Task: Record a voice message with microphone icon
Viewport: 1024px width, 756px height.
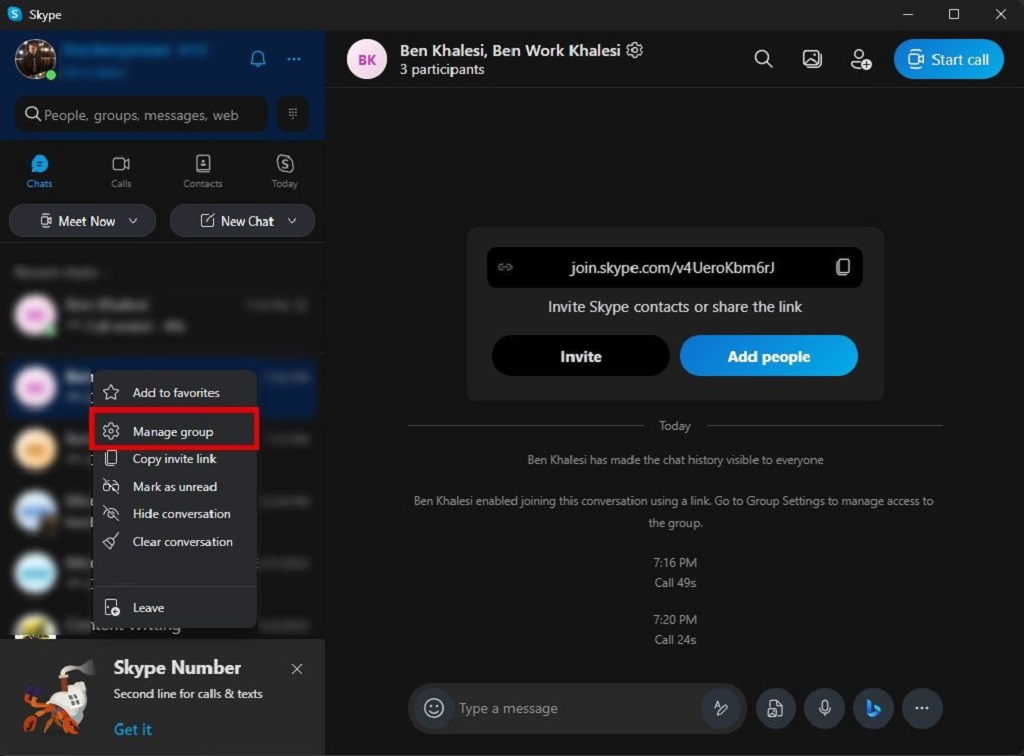Action: point(825,708)
